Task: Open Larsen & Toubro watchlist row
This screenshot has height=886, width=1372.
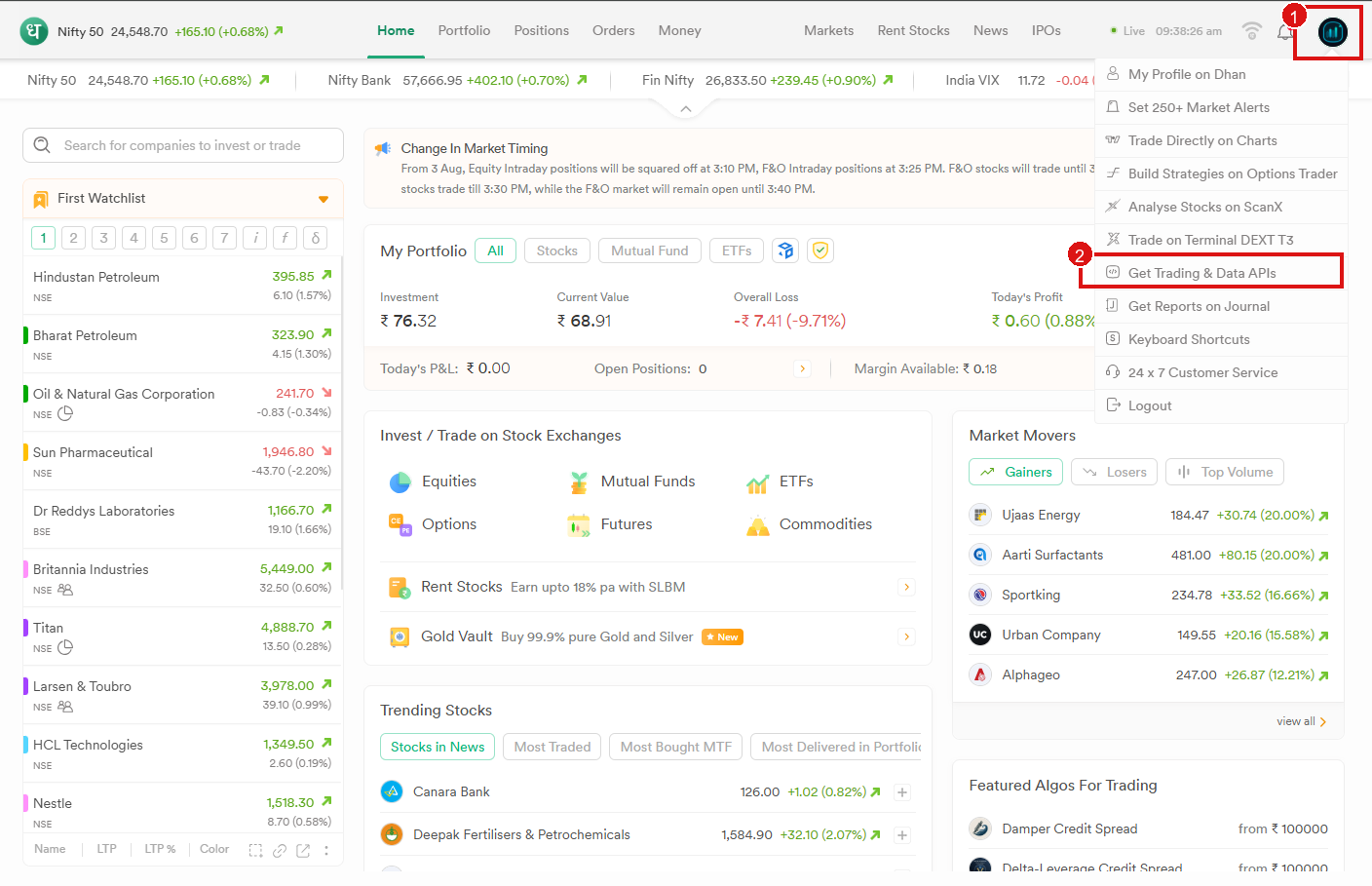Action: tap(183, 695)
